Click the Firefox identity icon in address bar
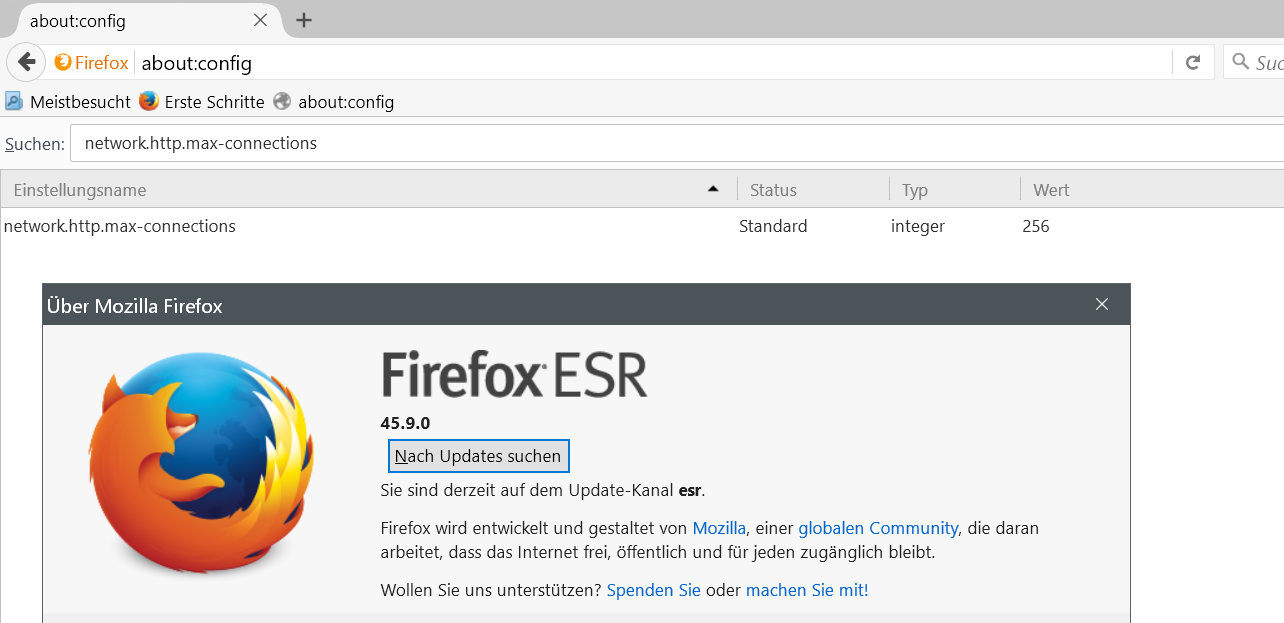 click(x=92, y=63)
